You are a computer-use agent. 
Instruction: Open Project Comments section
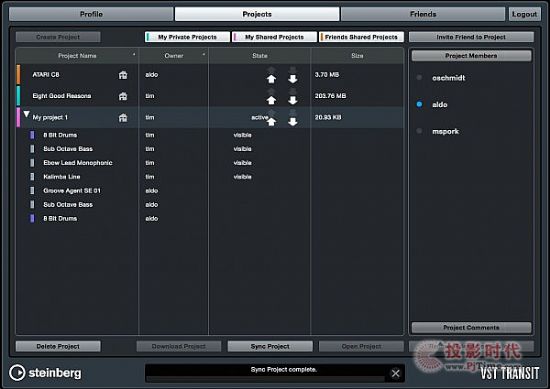pyautogui.click(x=471, y=328)
